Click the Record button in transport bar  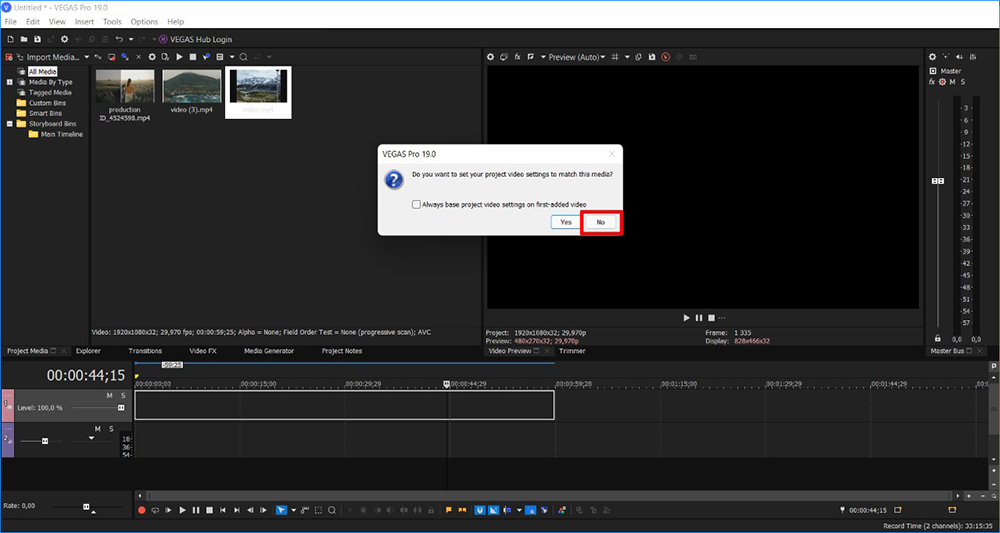pyautogui.click(x=141, y=511)
